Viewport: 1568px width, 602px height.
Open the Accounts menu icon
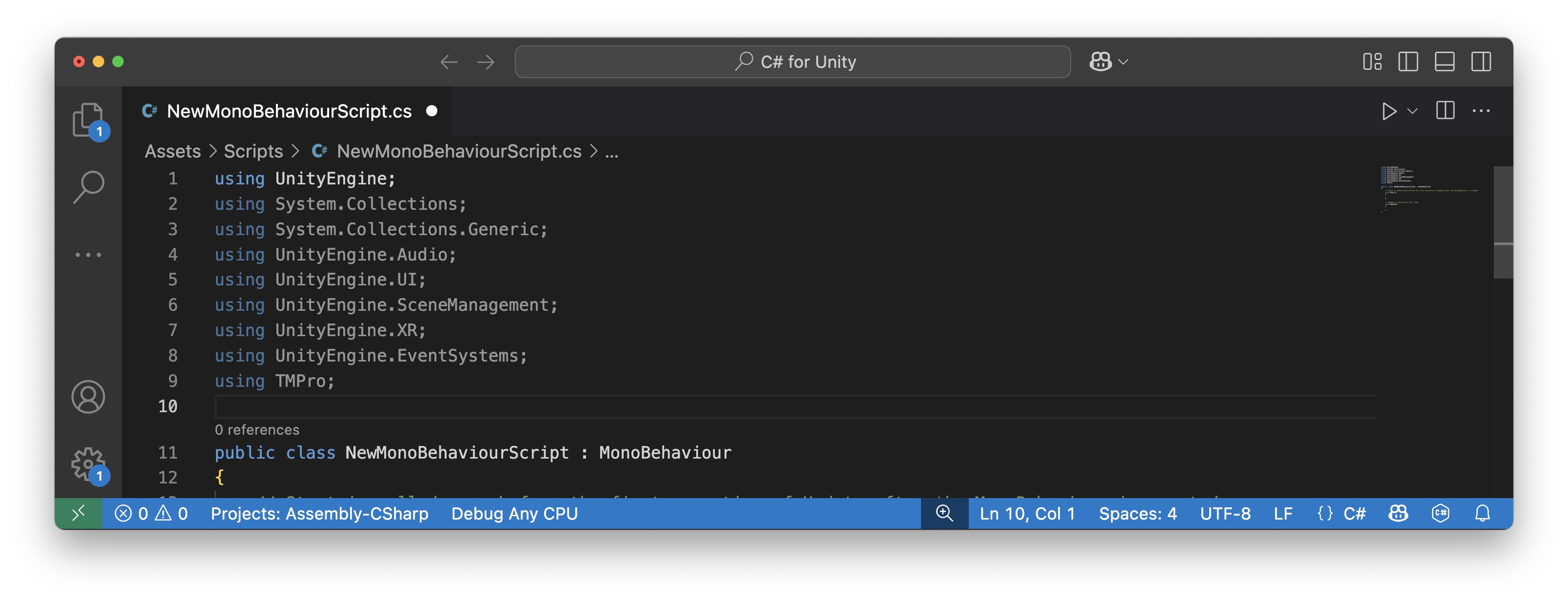point(88,397)
